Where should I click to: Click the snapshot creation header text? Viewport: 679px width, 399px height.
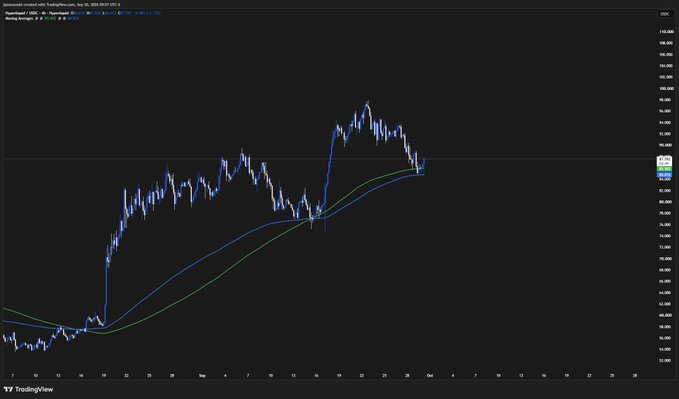click(61, 4)
